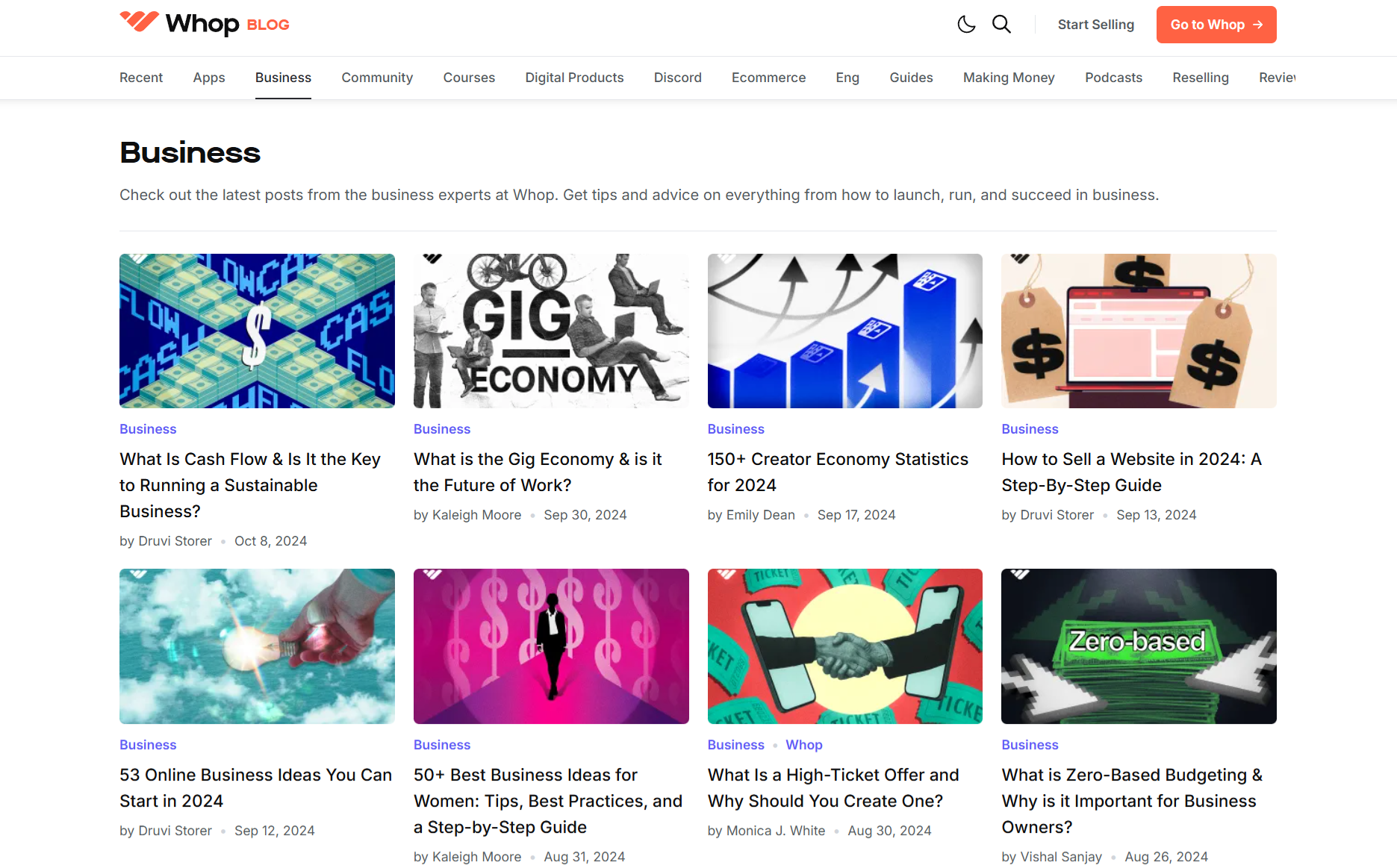This screenshot has height=868, width=1397.
Task: Switch to the Recent tab
Action: (x=140, y=78)
